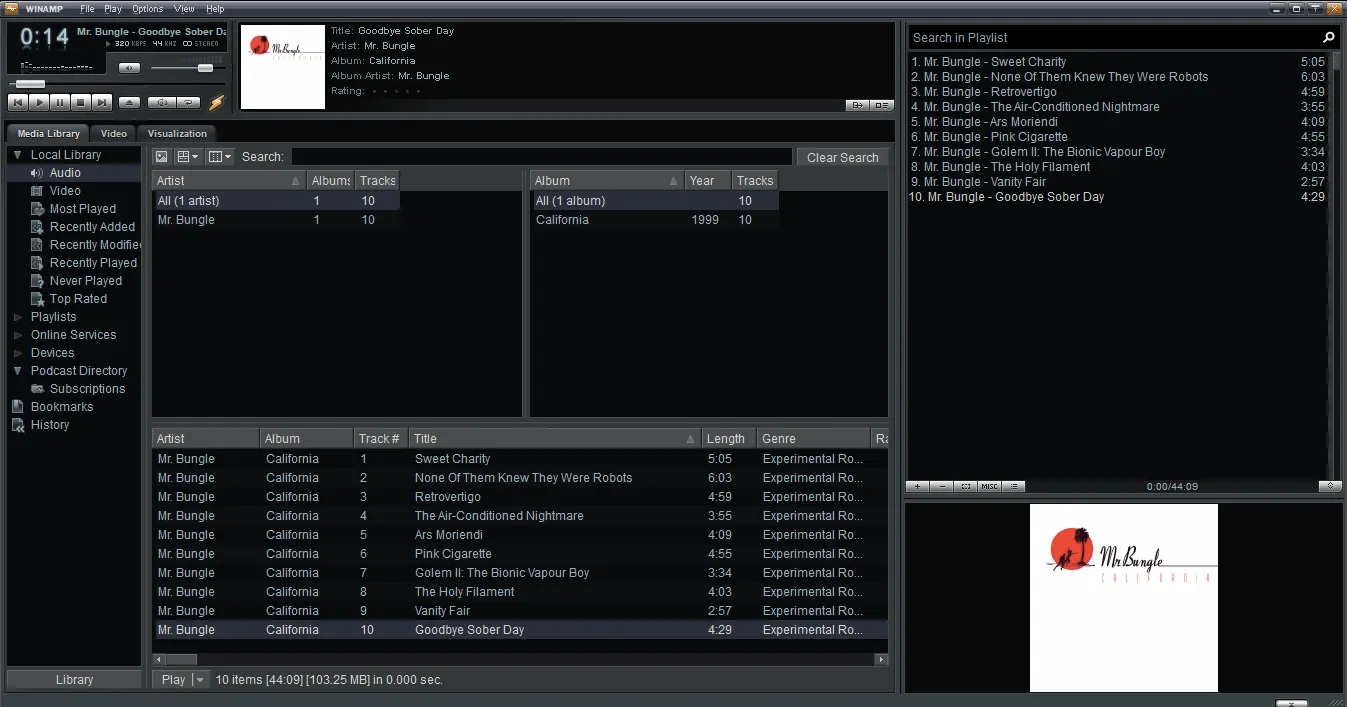Toggle shuffle playback mode

pos(161,102)
